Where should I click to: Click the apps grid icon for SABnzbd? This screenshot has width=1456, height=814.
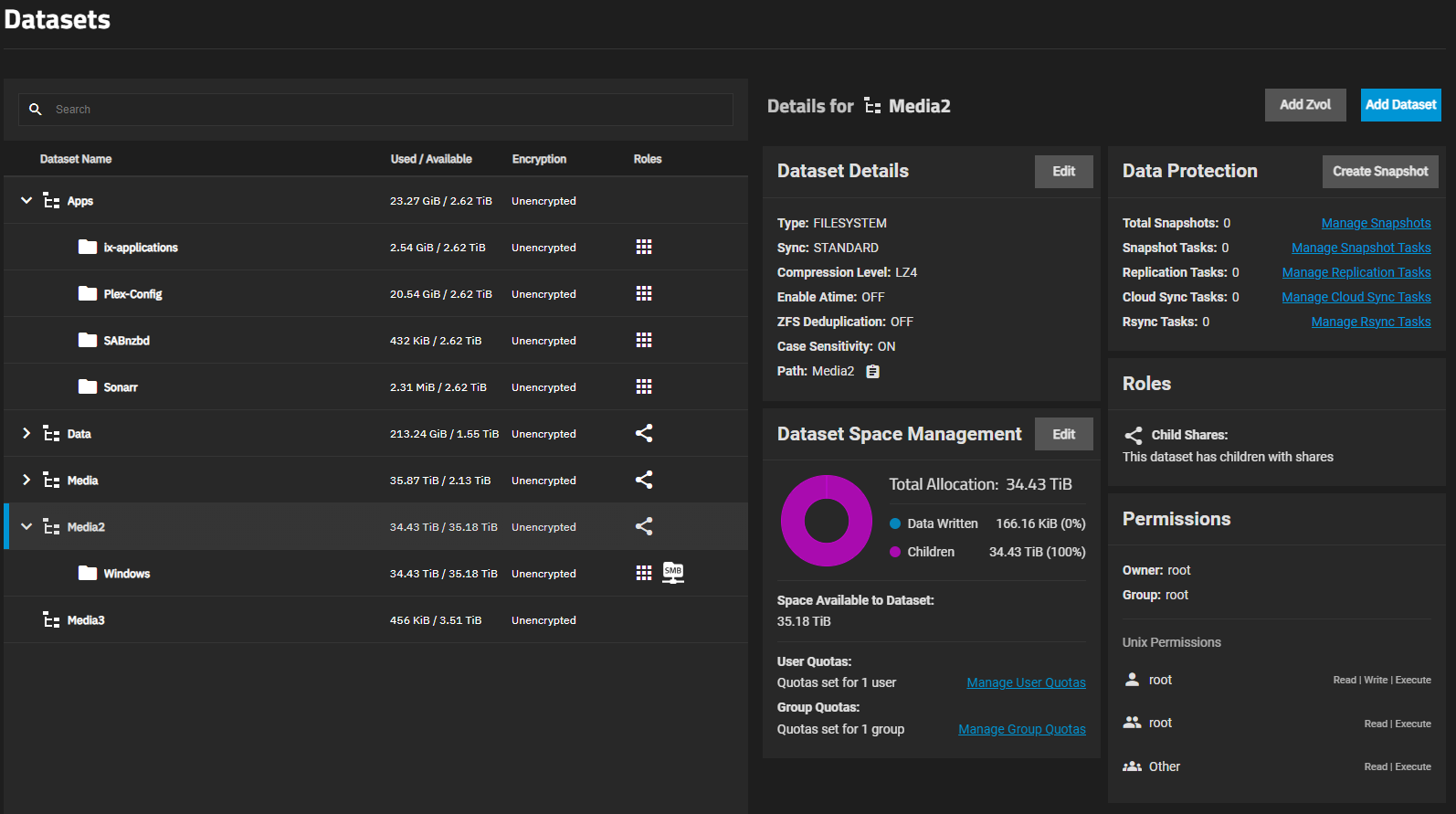coord(644,340)
